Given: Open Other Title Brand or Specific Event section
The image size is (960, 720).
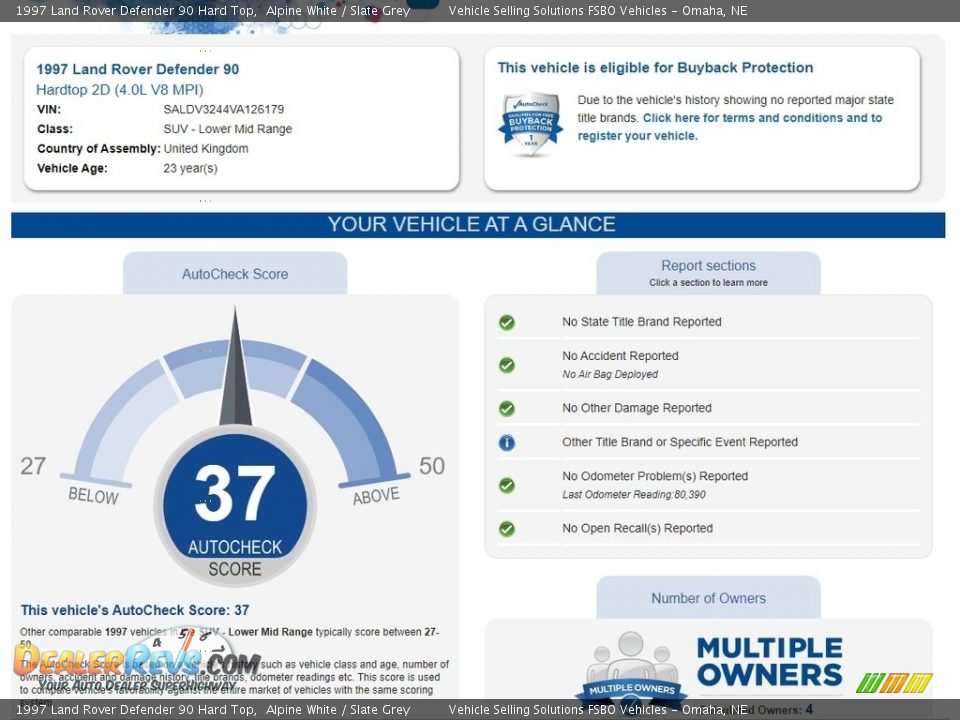Looking at the screenshot, I should (x=708, y=442).
